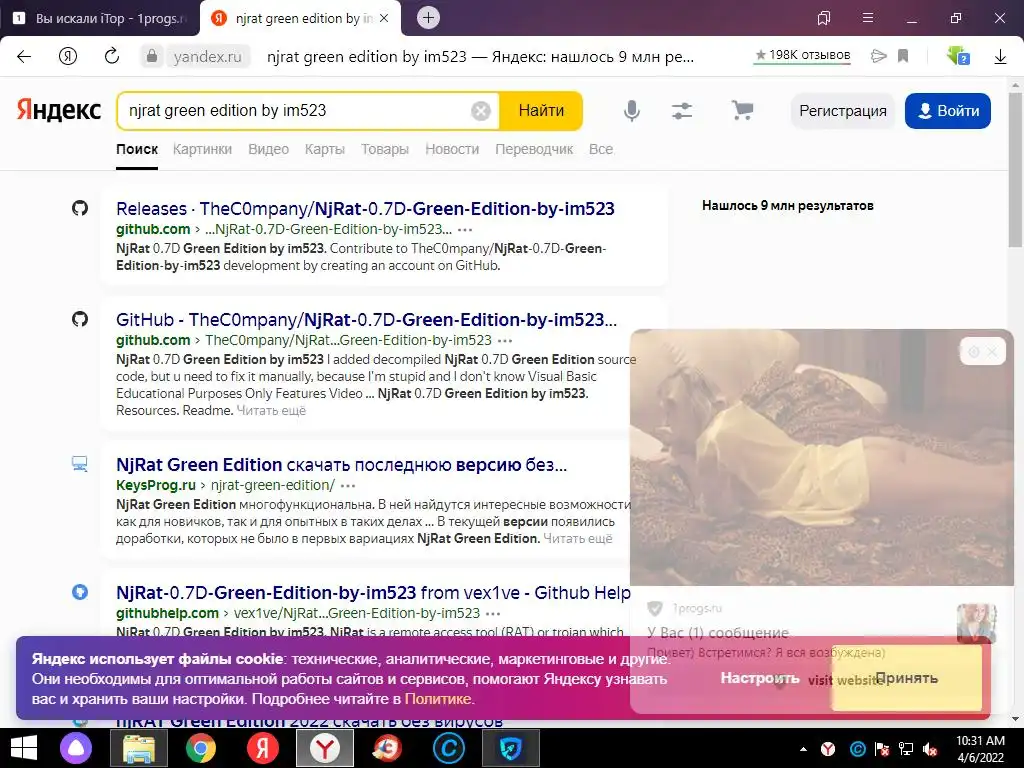Open the green extension icon with badge
Viewport: 1024px width, 768px height.
click(957, 56)
